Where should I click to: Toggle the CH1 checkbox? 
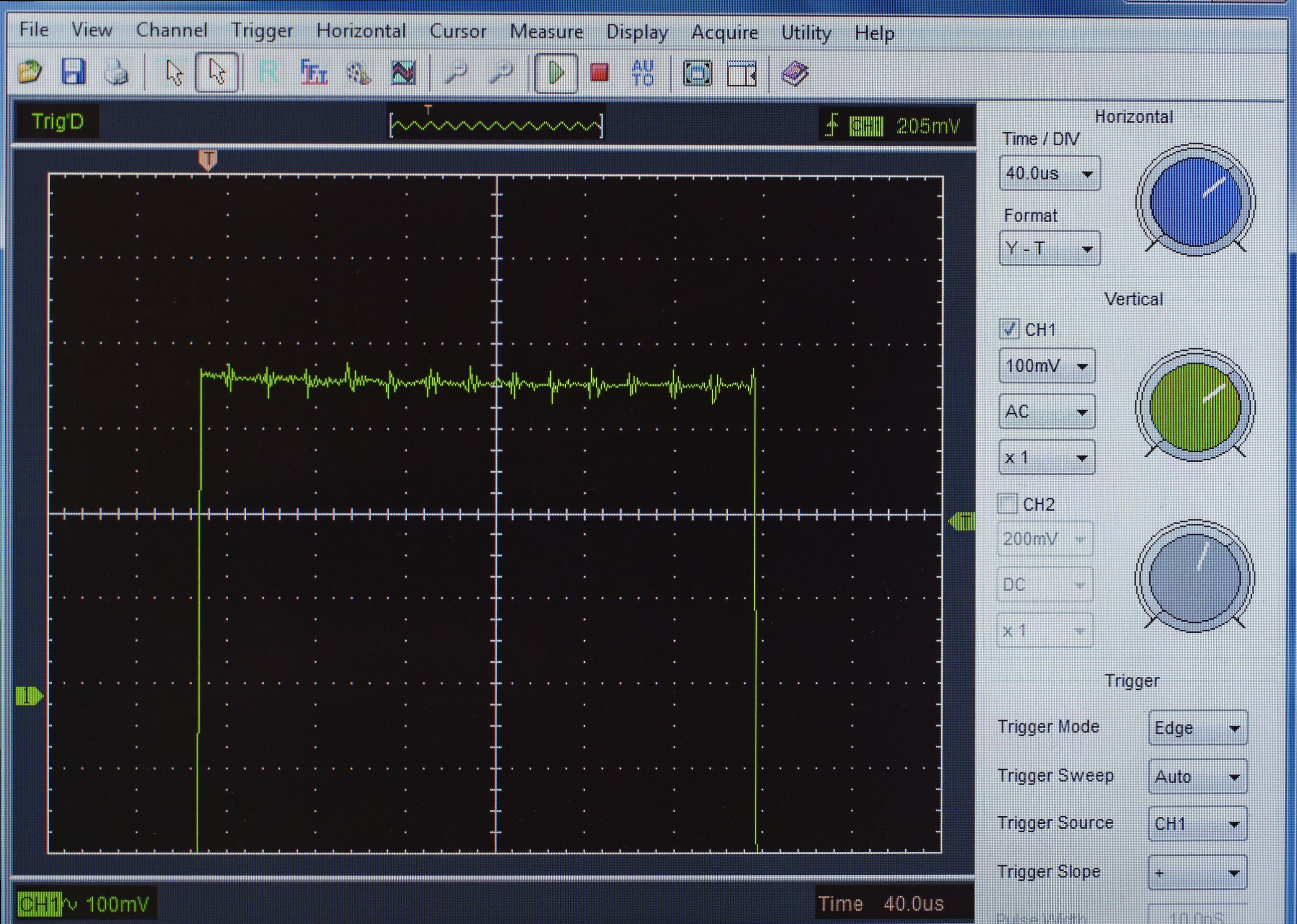pyautogui.click(x=1009, y=329)
